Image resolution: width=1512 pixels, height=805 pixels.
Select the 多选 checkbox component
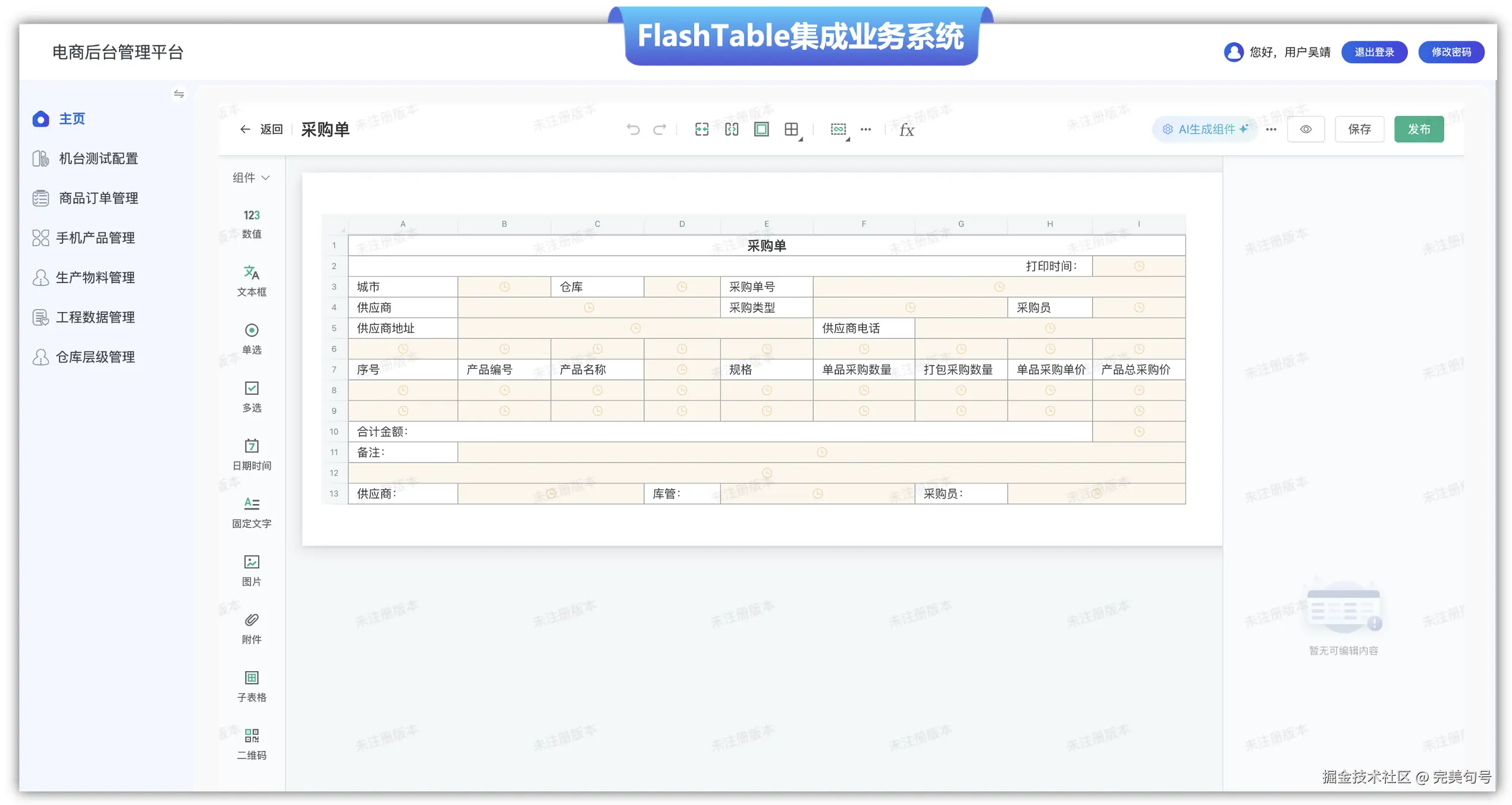(x=251, y=396)
